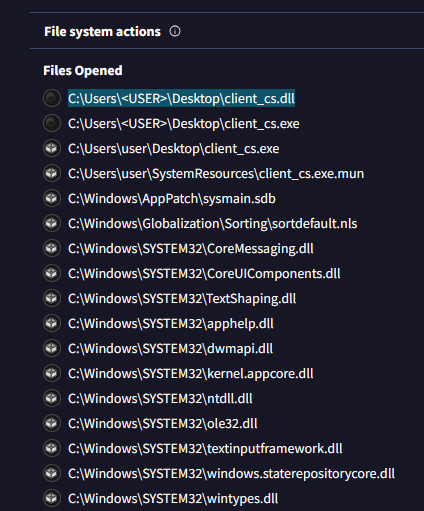Select the C:\Users\<USER>\Desktop\client_cs.exe path

(x=184, y=124)
